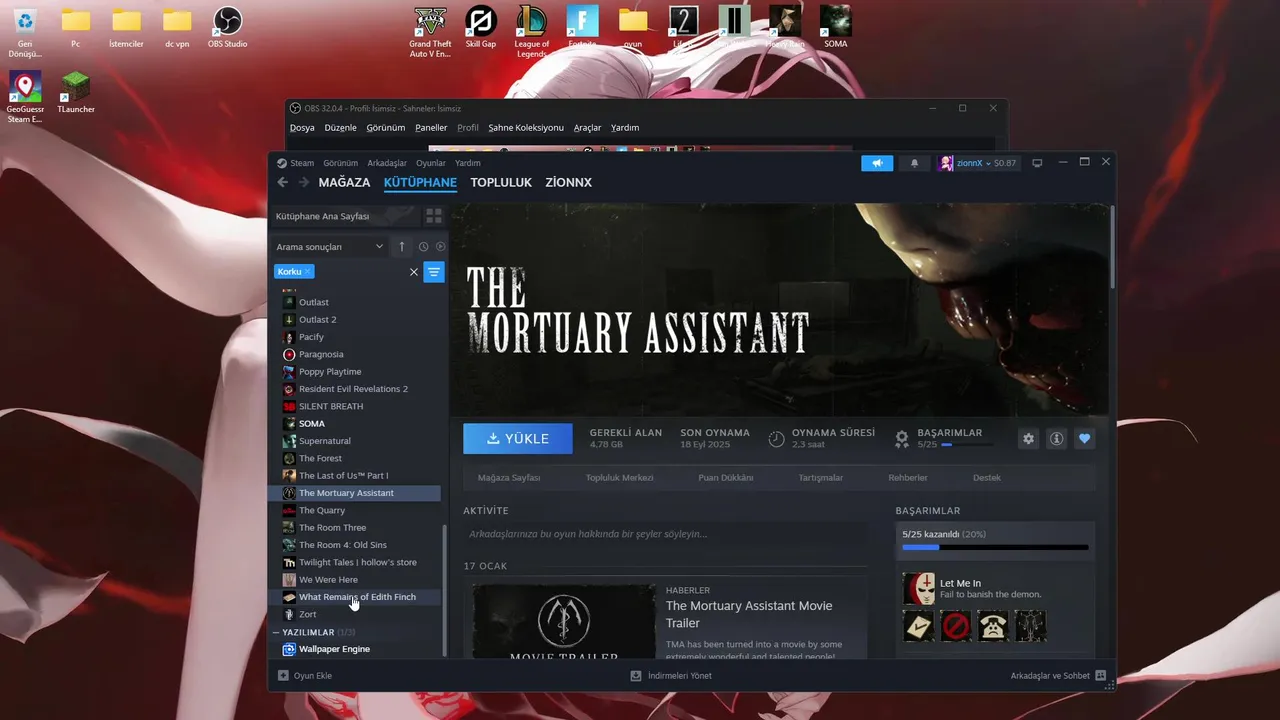Open the library grid view icon

(x=434, y=216)
